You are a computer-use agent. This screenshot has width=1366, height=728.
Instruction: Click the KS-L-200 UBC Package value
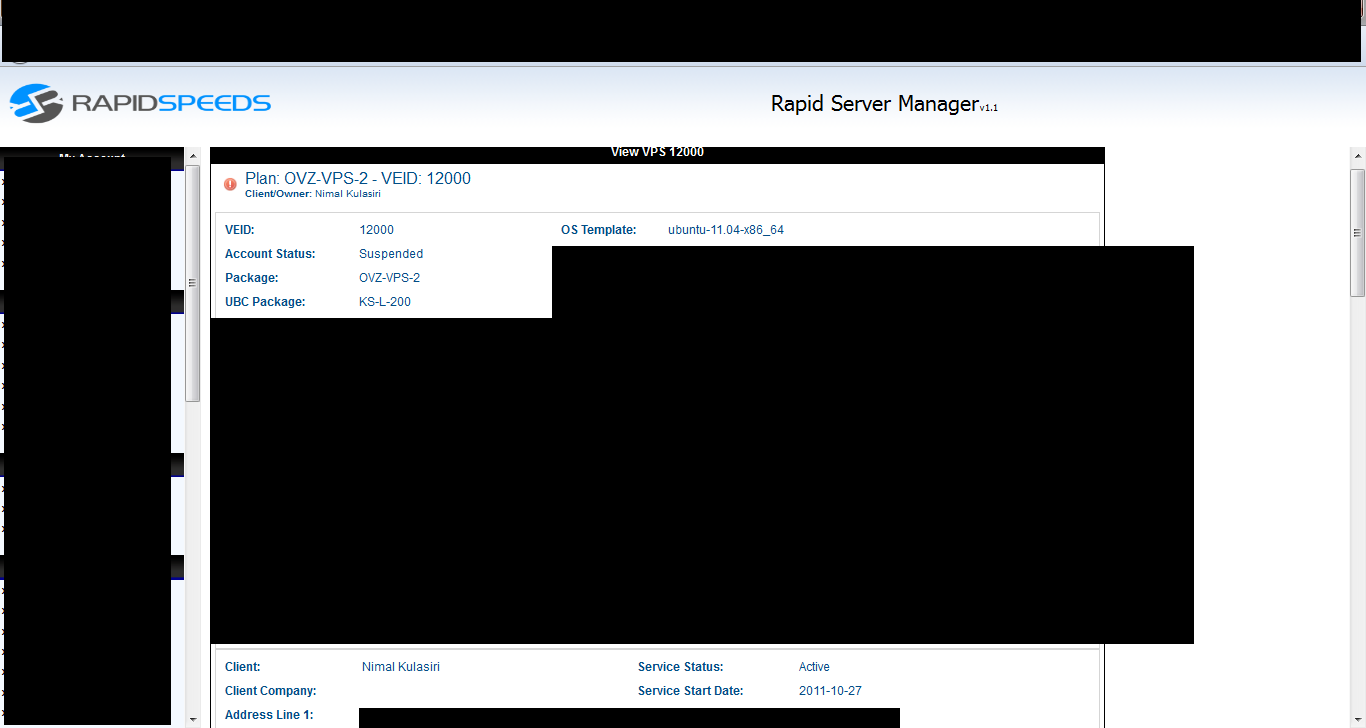(385, 302)
